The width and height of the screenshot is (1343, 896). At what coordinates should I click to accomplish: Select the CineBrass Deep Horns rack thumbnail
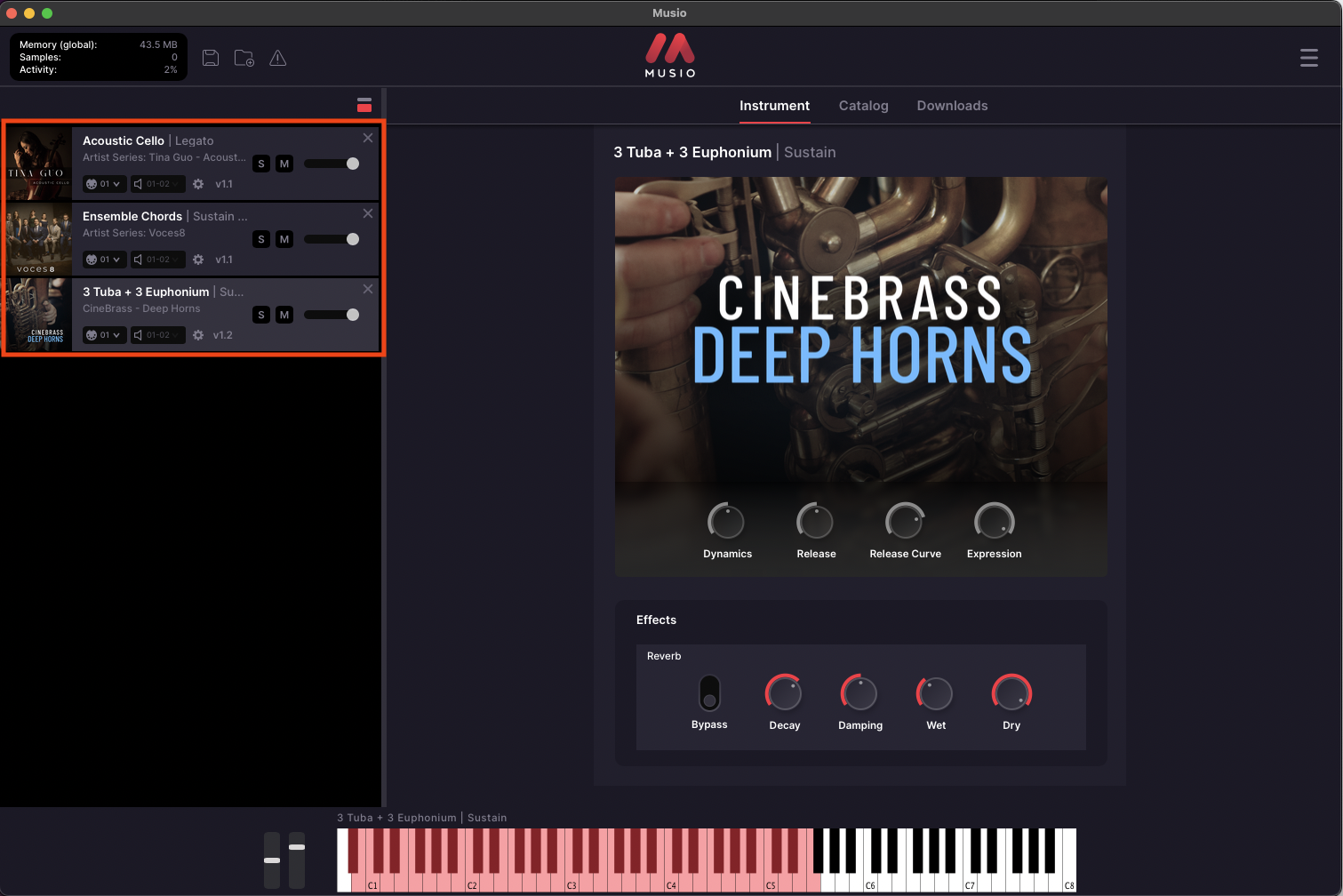tap(40, 315)
